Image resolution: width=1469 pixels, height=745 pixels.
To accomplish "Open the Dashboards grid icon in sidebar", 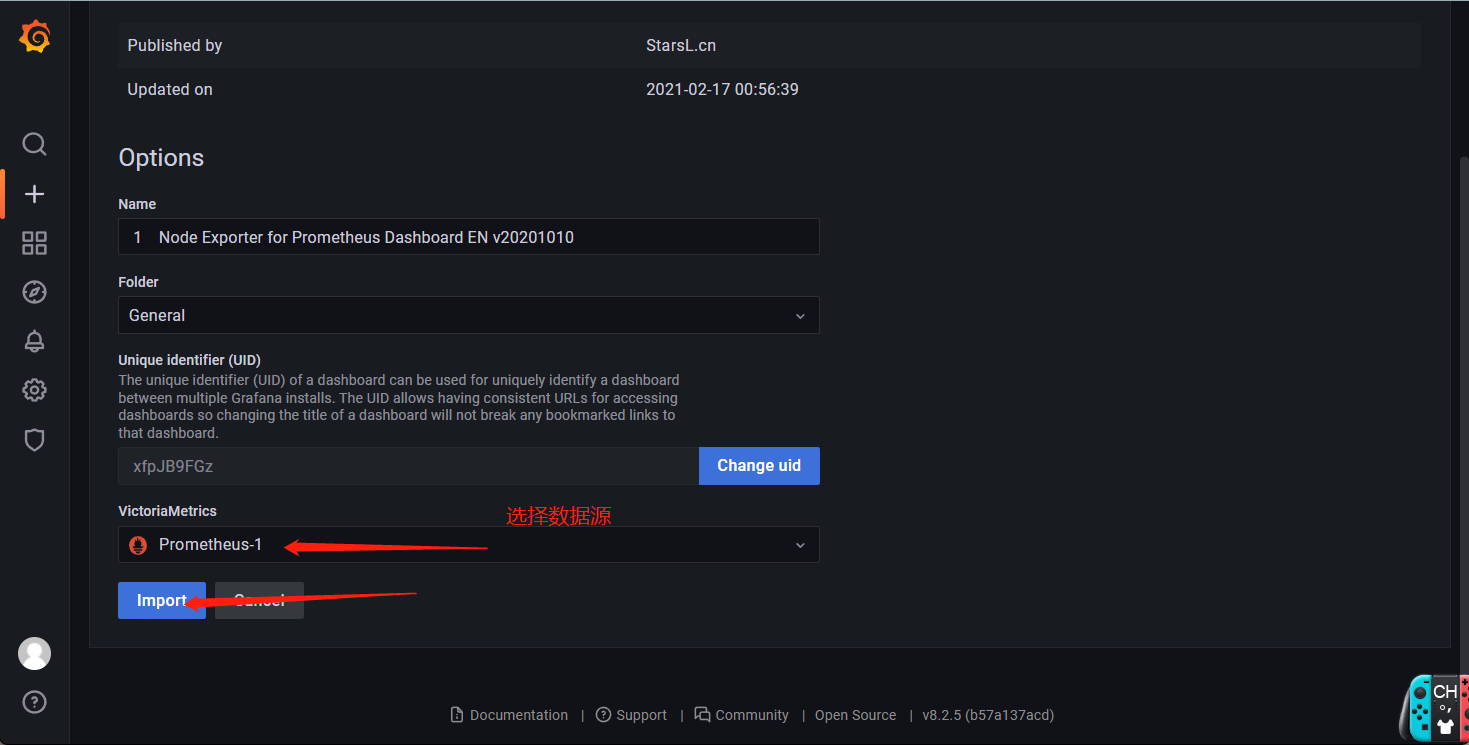I will (x=34, y=243).
